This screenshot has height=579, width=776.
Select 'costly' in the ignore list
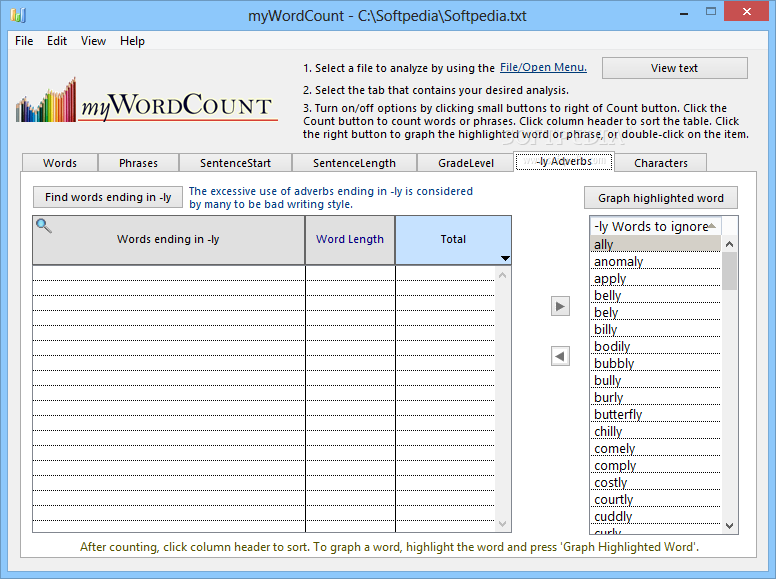tap(655, 482)
